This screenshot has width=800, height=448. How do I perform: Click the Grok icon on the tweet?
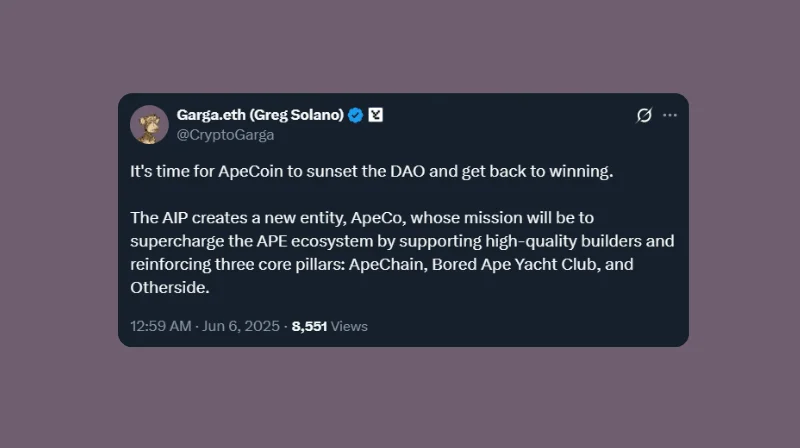[x=645, y=115]
